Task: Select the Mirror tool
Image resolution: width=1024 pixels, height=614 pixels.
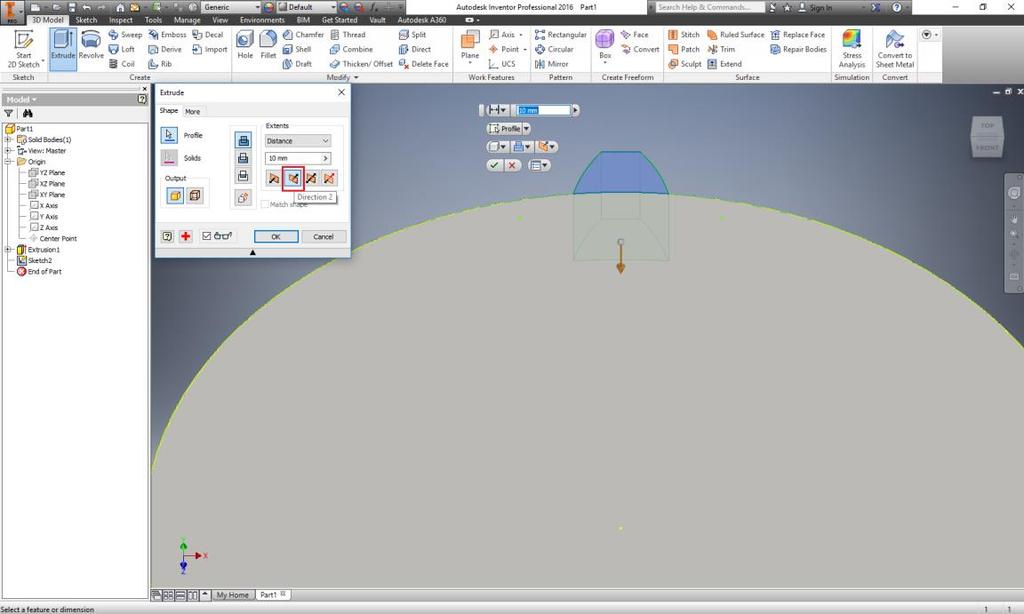Action: [551, 64]
